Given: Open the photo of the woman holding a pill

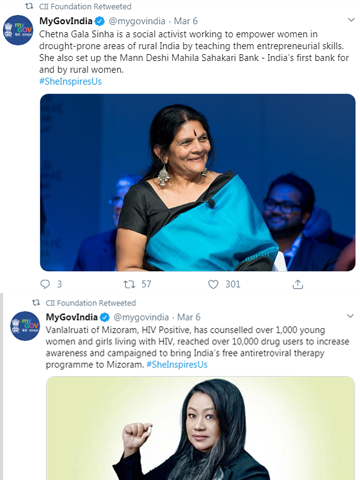Looking at the screenshot, I should point(200,428).
